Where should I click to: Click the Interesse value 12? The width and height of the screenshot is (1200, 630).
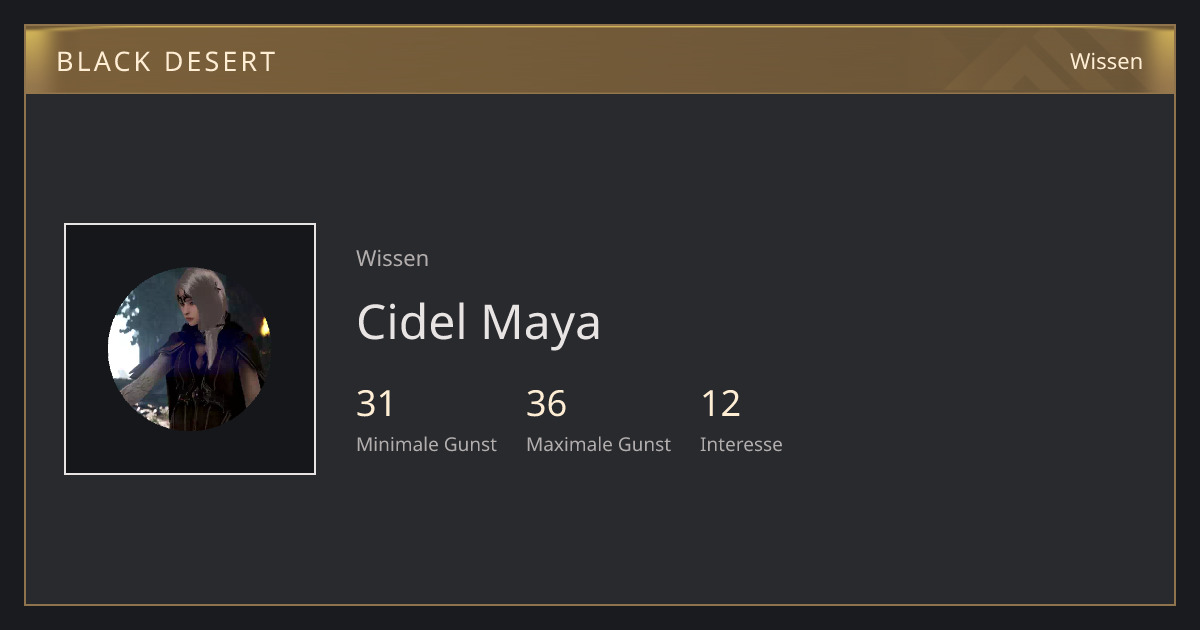coord(720,403)
